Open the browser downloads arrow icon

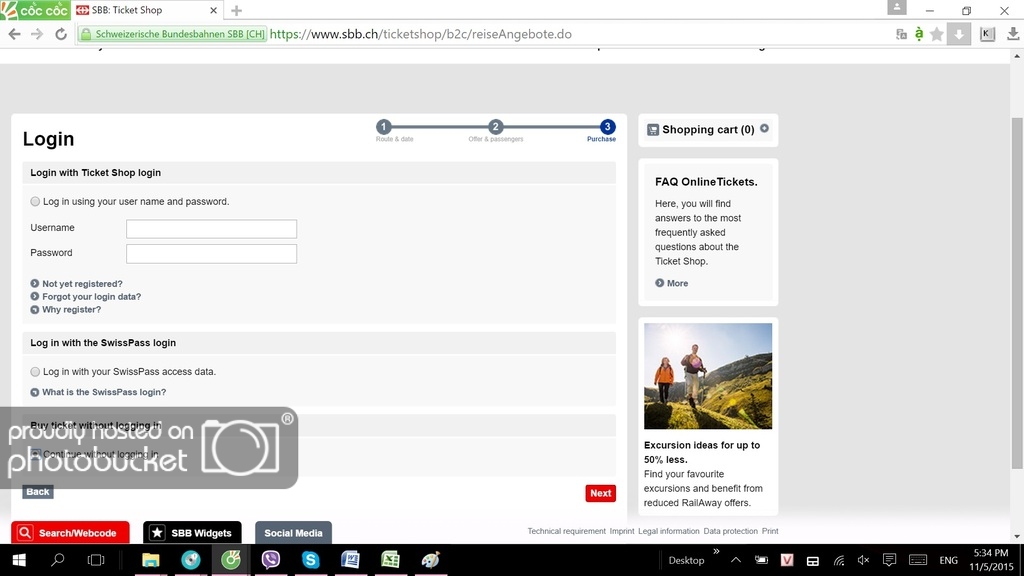1013,34
